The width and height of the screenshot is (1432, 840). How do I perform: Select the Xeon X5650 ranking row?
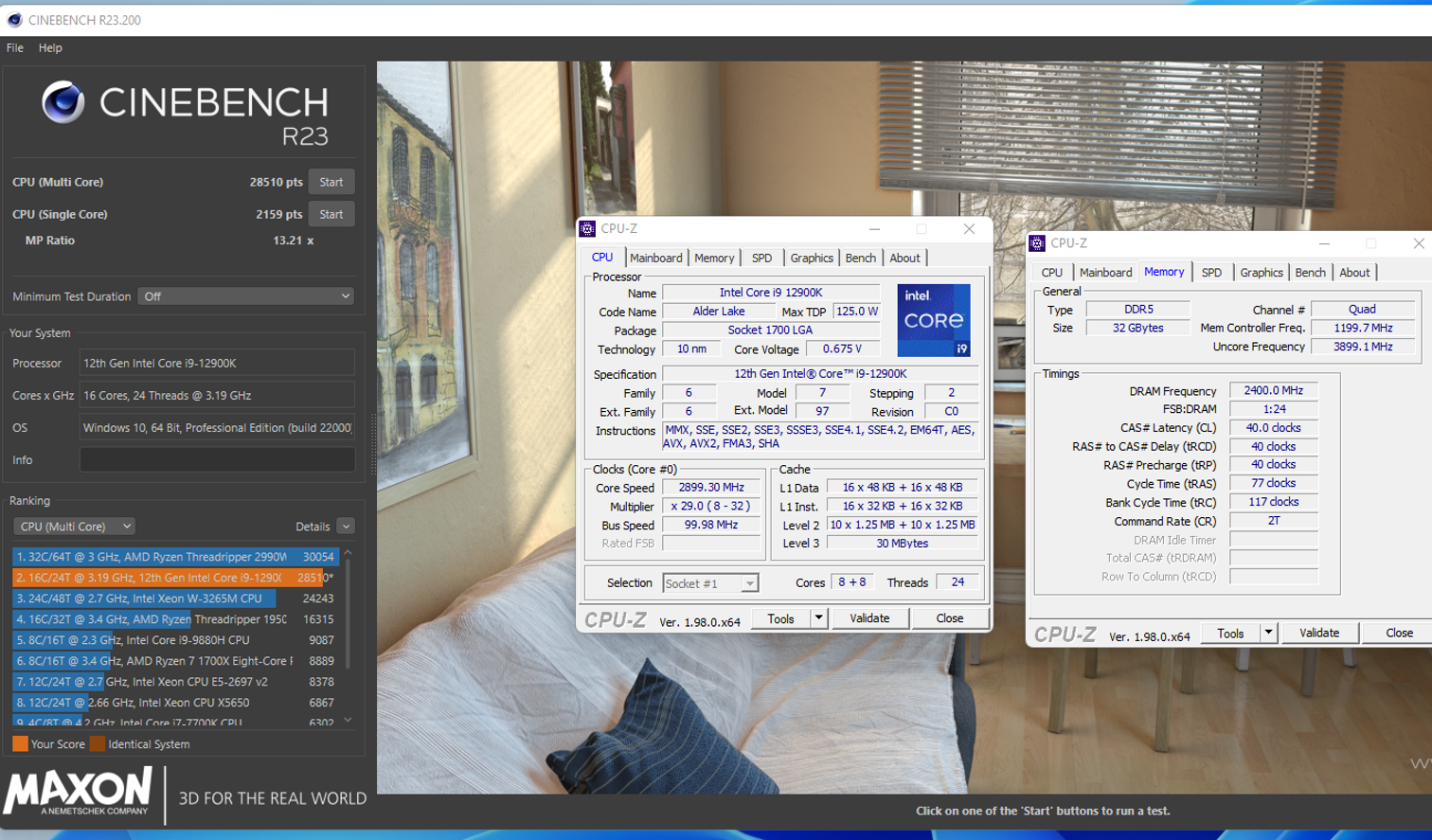pyautogui.click(x=176, y=703)
